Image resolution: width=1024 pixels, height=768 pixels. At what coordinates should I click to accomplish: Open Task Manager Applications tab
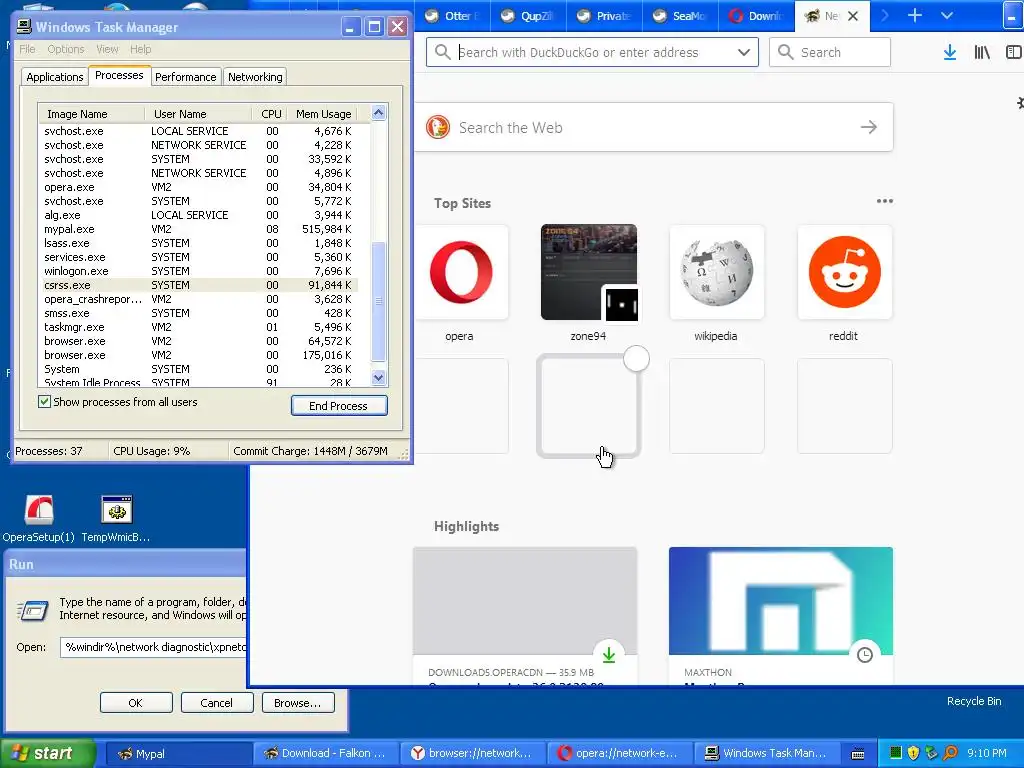pyautogui.click(x=55, y=77)
